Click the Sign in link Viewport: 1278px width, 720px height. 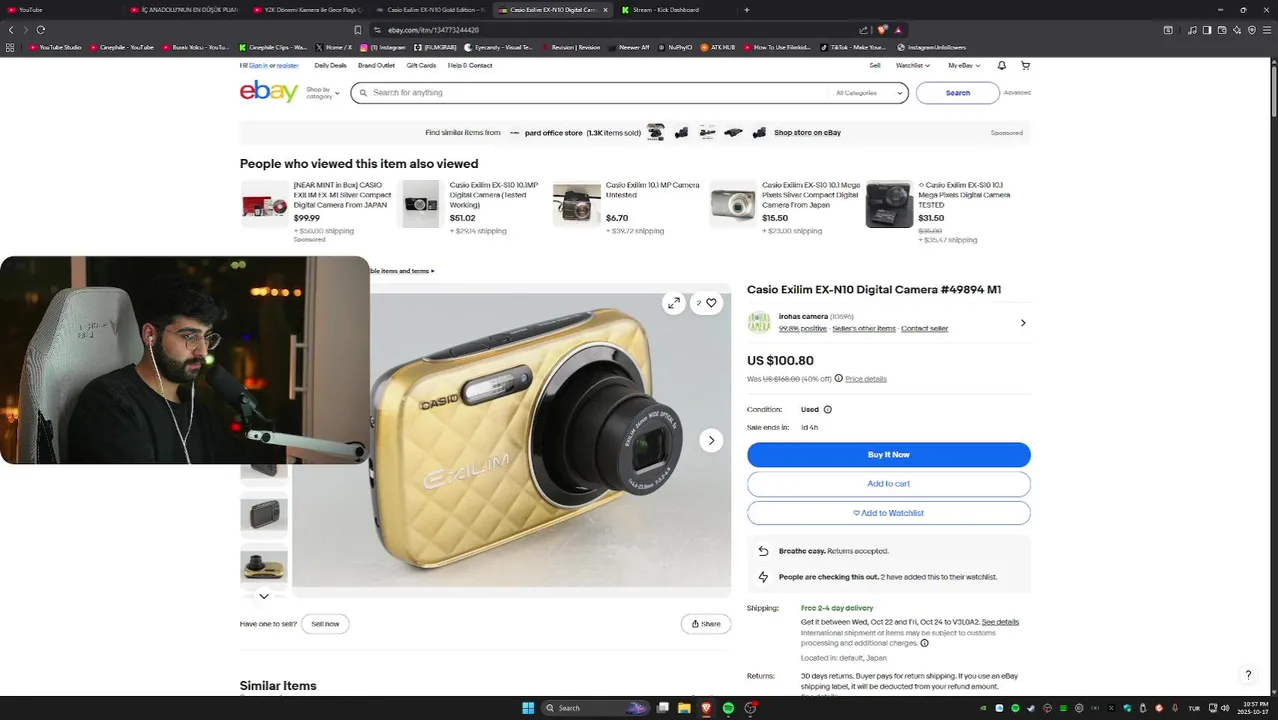click(257, 65)
